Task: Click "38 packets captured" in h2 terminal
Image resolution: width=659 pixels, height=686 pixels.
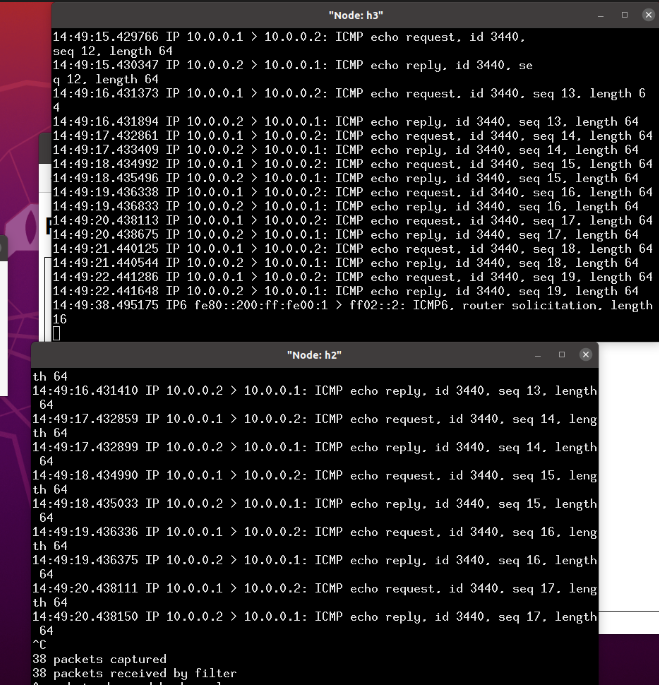Action: [99, 659]
